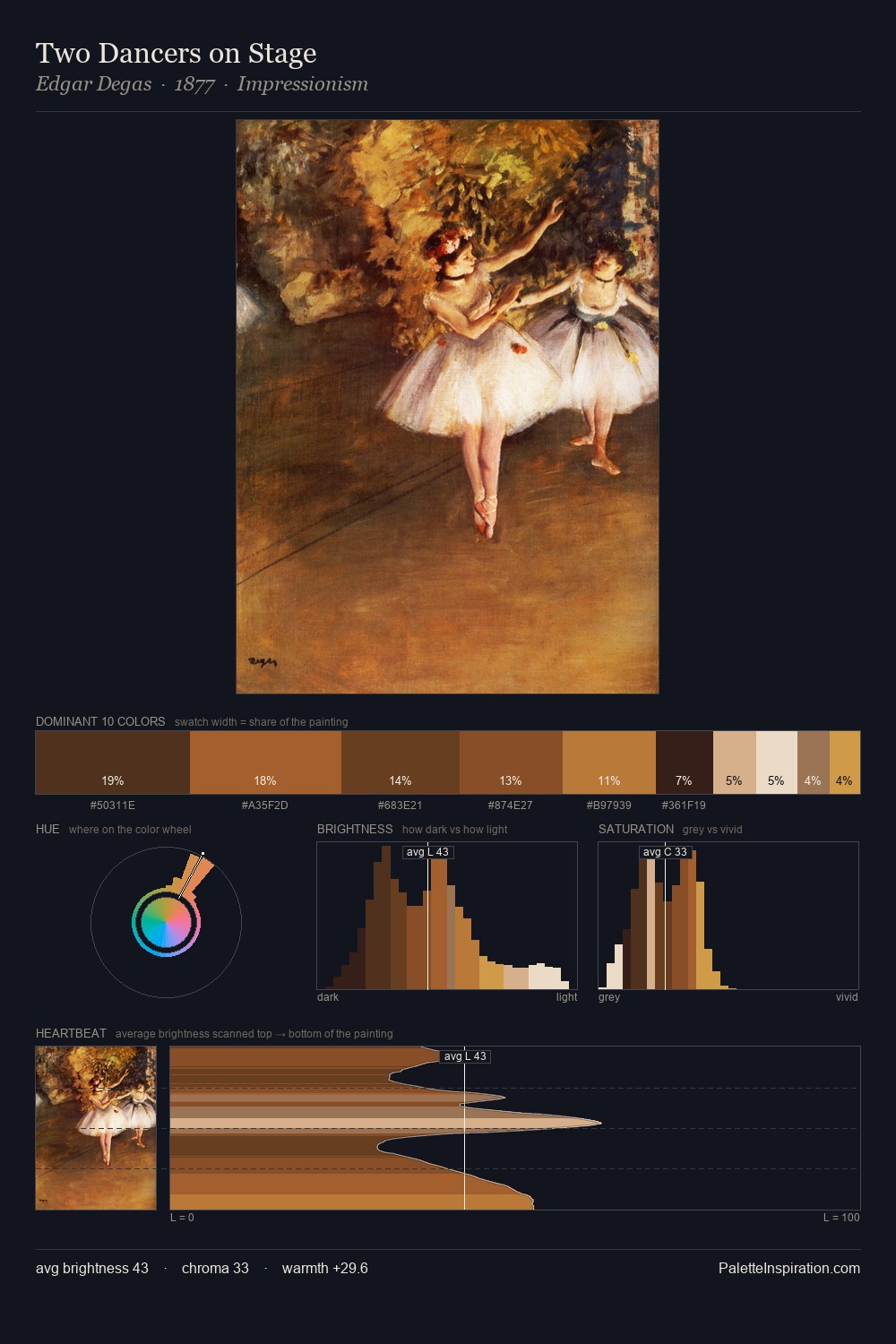Click the warmth +29.6 footer stat
This screenshot has width=896, height=1344.
tap(325, 1268)
